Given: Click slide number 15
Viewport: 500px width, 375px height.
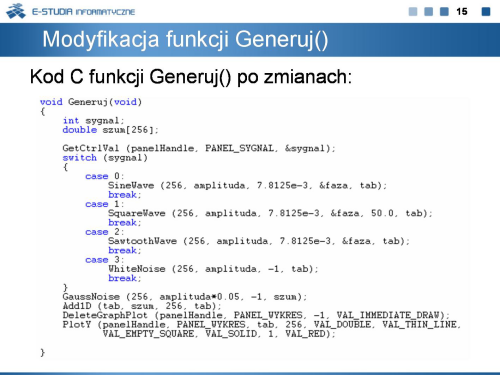Looking at the screenshot, I should (x=462, y=12).
